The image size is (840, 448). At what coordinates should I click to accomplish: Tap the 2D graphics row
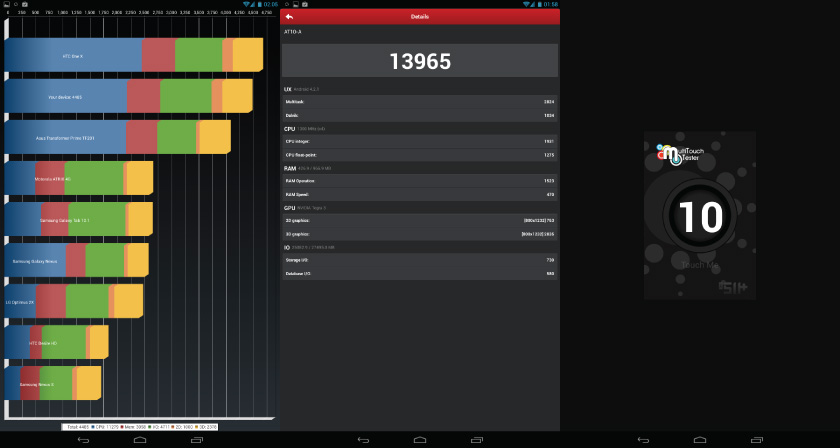tap(420, 220)
